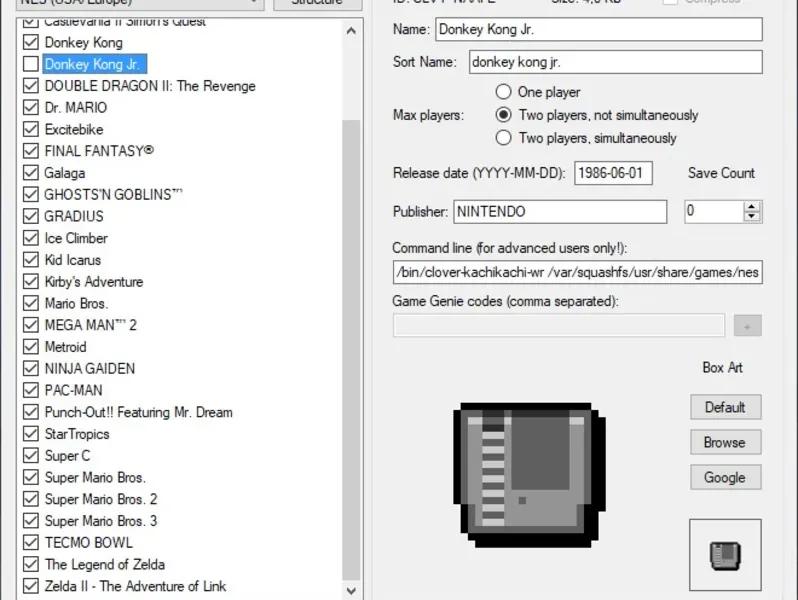Select the highlighted Donkey Kong Jr. entry

coord(95,64)
